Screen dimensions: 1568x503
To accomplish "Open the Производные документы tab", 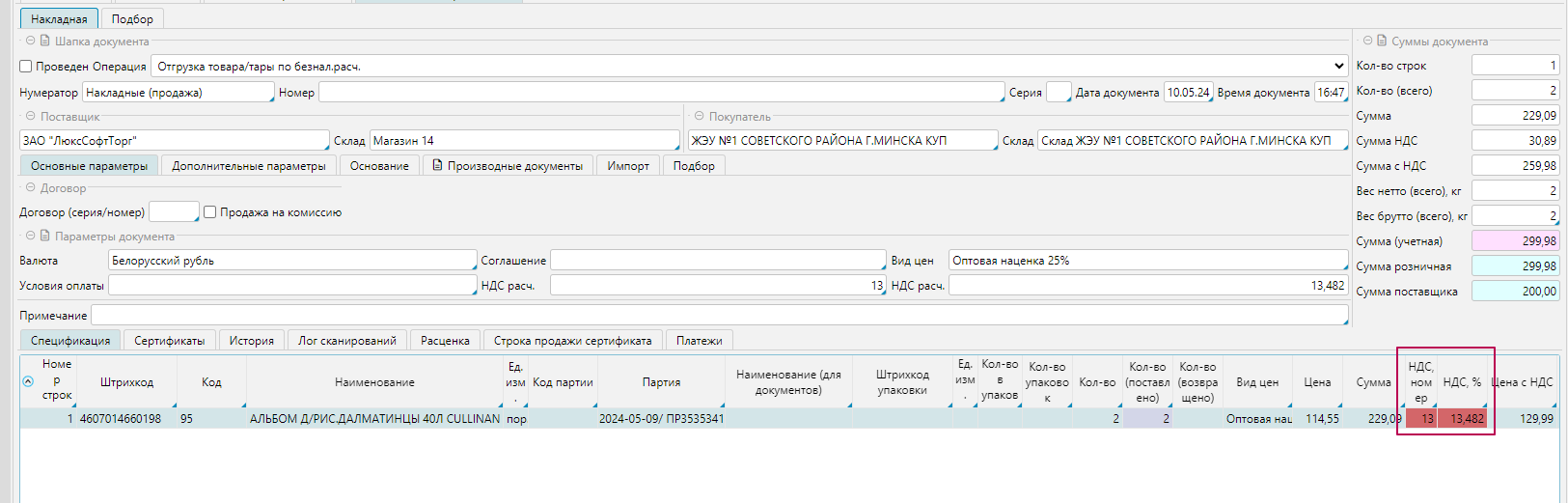I will (x=508, y=166).
